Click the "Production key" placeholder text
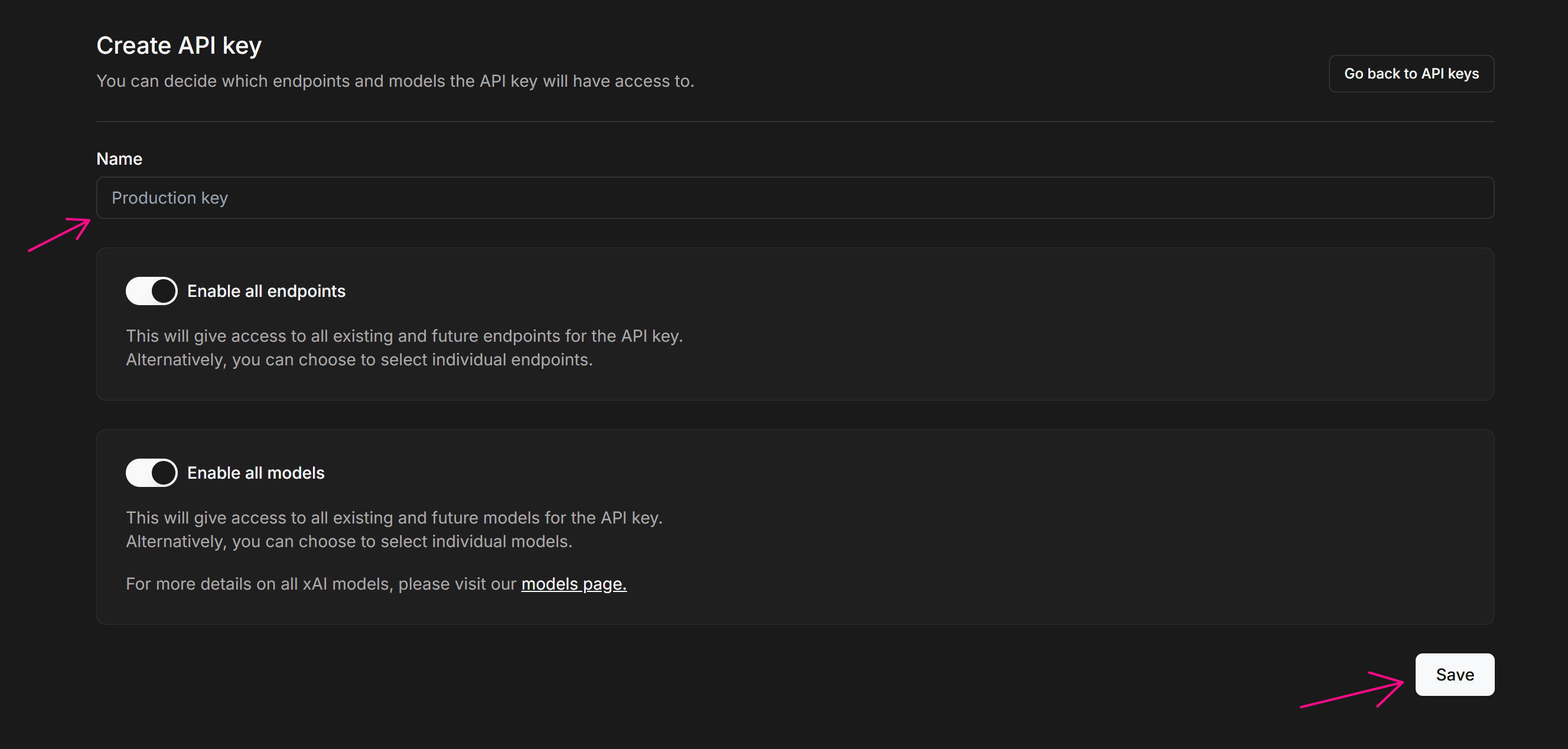1568x749 pixels. [170, 198]
